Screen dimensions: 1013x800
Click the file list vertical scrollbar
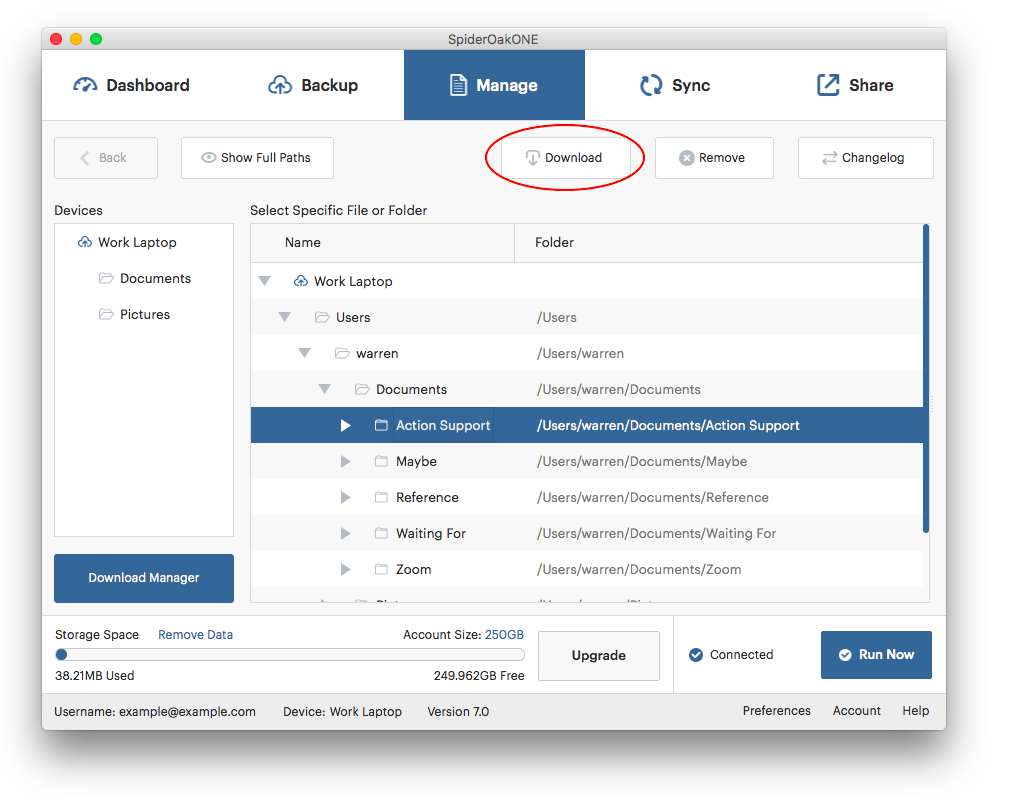[x=926, y=380]
